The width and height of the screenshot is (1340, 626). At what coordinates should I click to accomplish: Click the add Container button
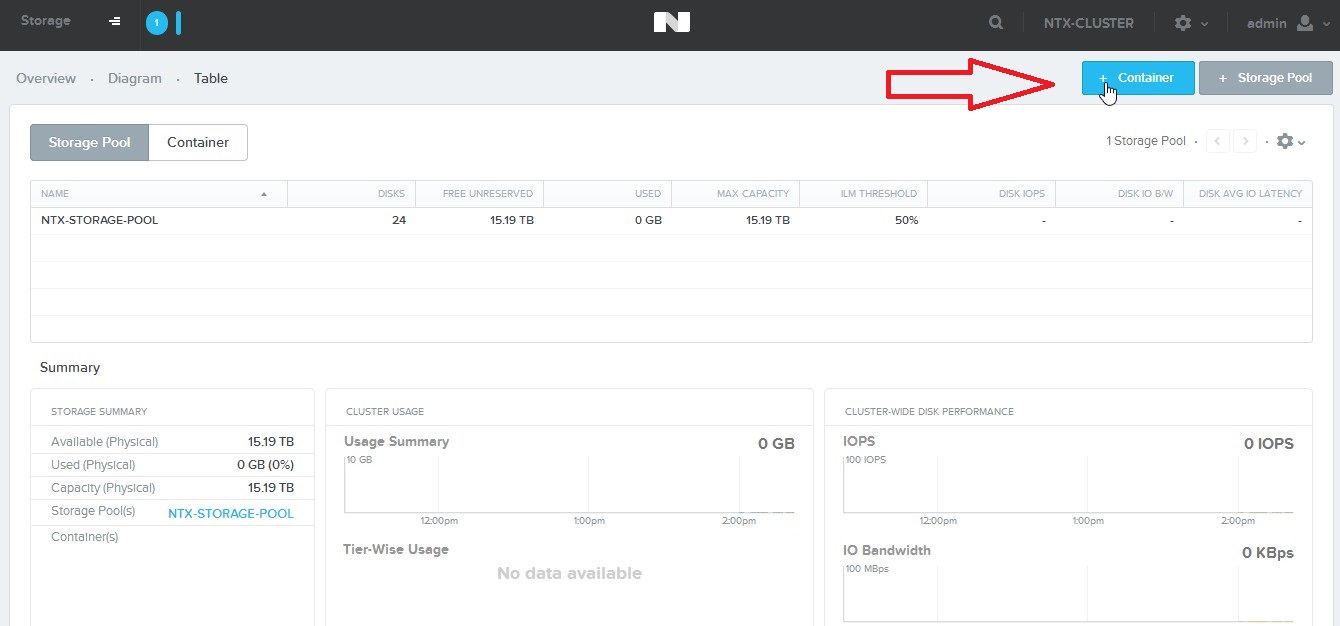pyautogui.click(x=1138, y=78)
